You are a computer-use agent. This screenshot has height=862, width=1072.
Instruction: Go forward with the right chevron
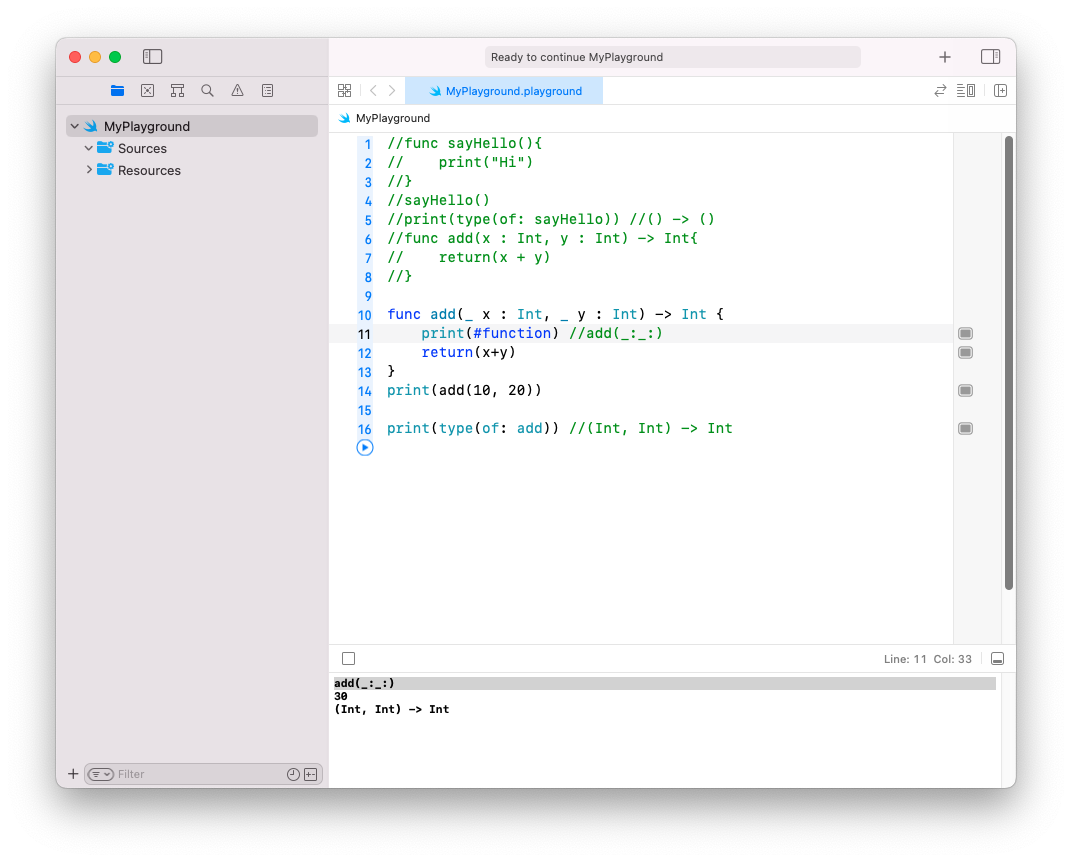392,90
